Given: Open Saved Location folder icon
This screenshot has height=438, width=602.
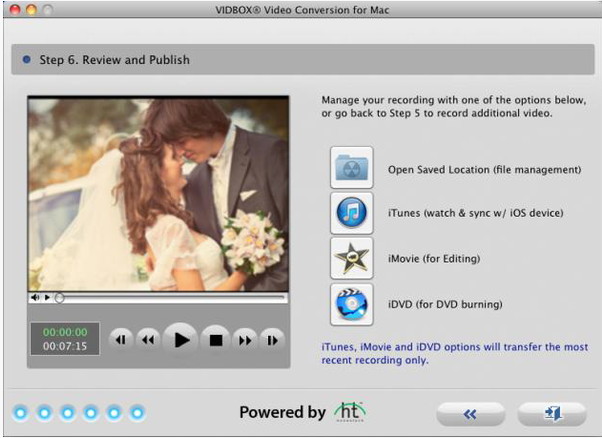Looking at the screenshot, I should 351,167.
